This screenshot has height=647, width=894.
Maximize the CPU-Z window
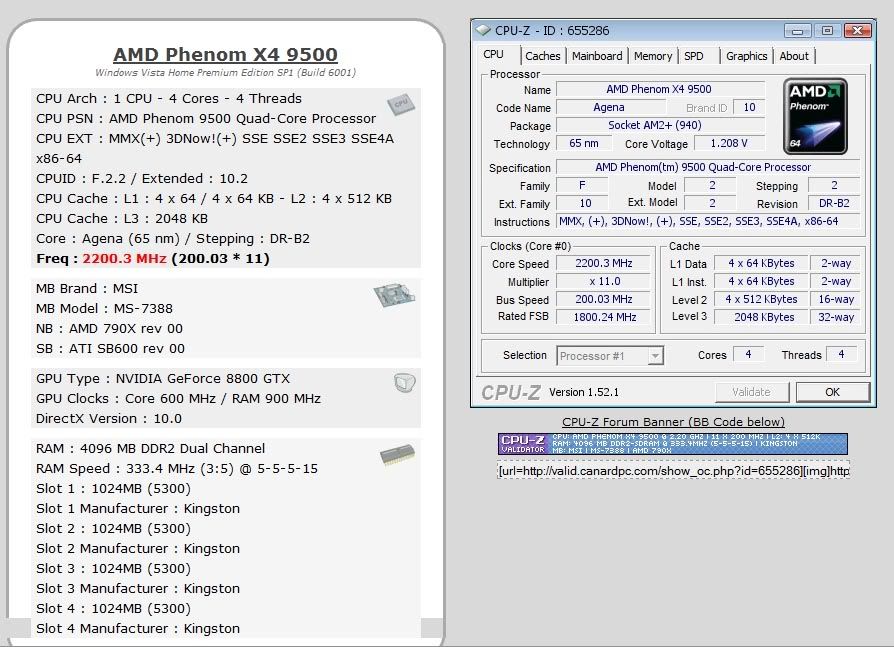pos(827,30)
